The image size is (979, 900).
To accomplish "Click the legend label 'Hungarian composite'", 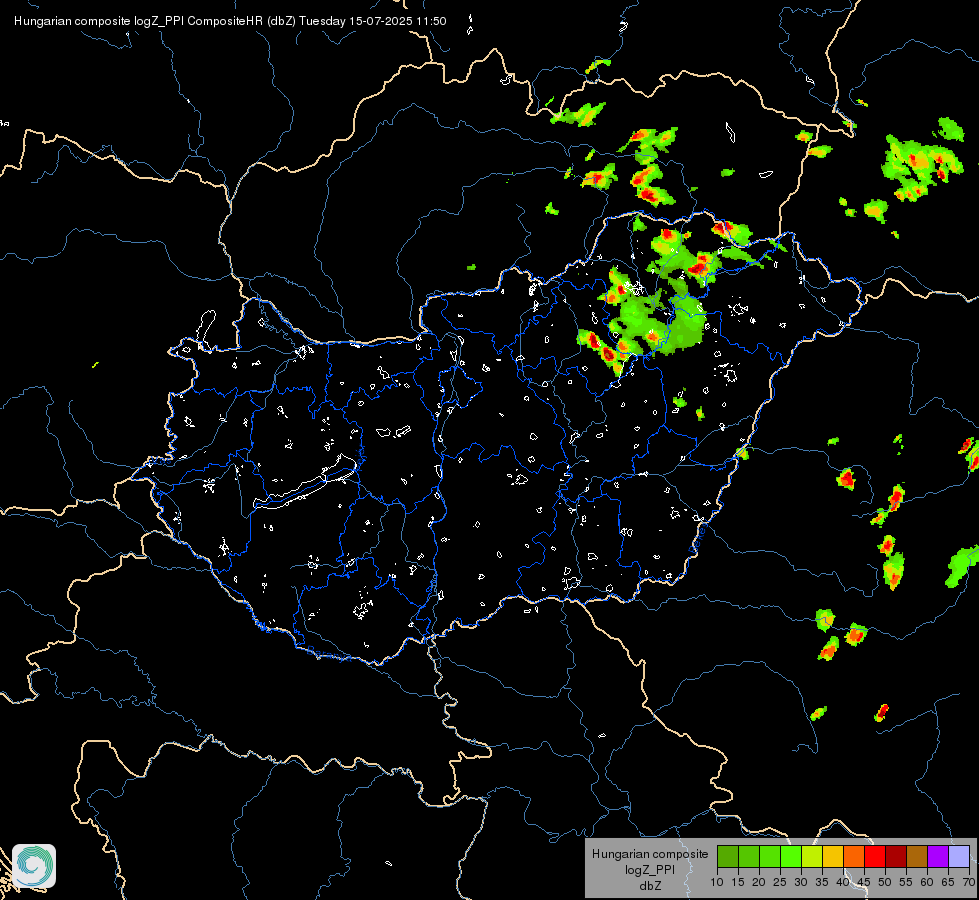I will pos(650,854).
